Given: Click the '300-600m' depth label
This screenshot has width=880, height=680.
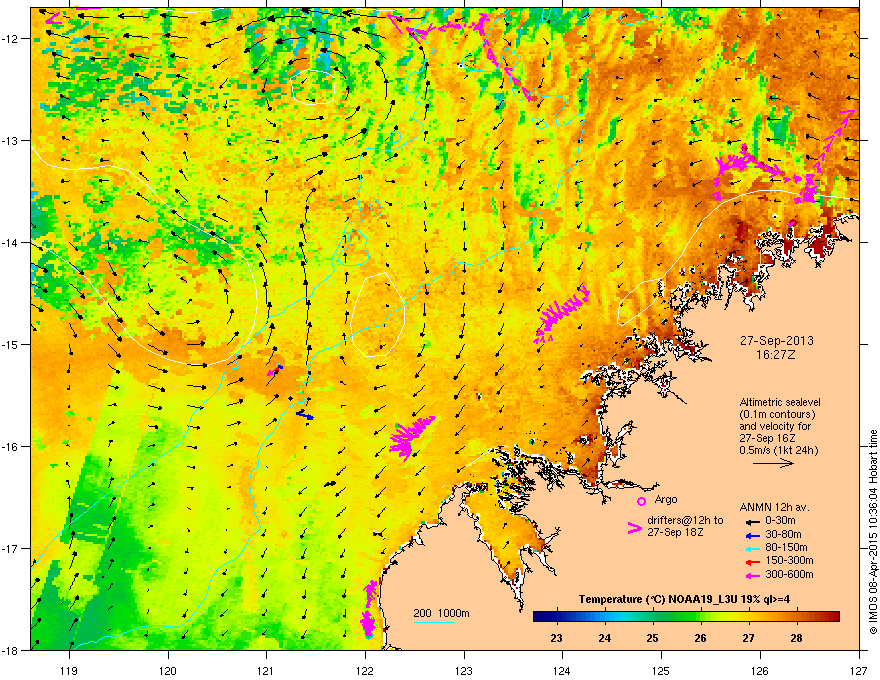Looking at the screenshot, I should [789, 574].
